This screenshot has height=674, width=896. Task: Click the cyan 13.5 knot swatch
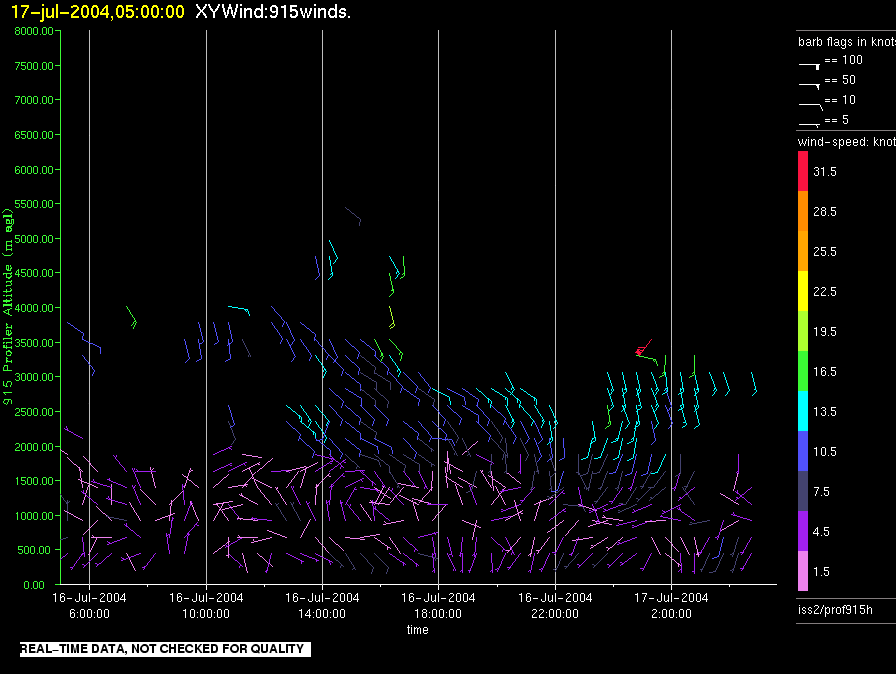[803, 411]
